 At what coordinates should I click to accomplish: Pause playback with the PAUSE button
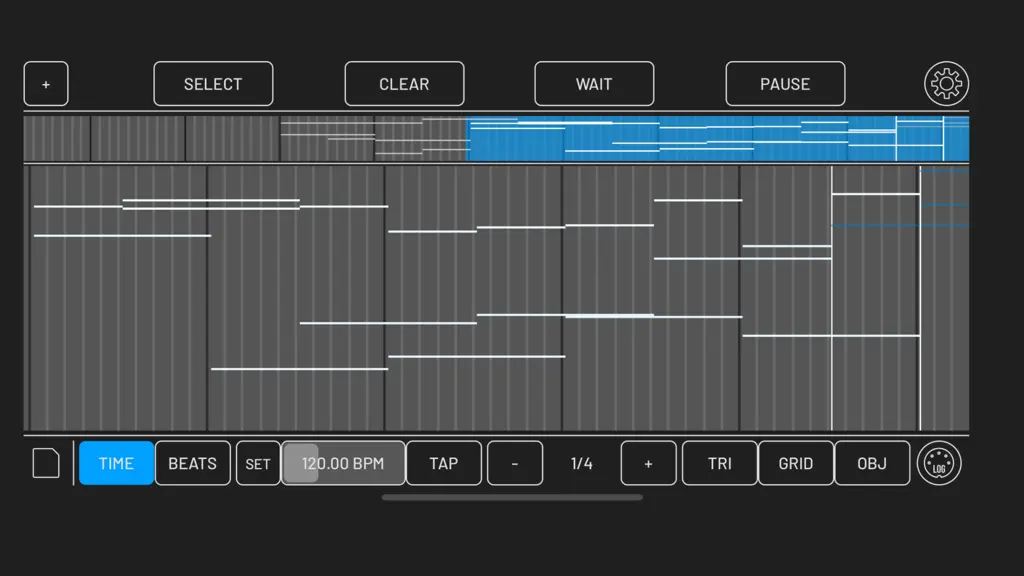coord(785,84)
